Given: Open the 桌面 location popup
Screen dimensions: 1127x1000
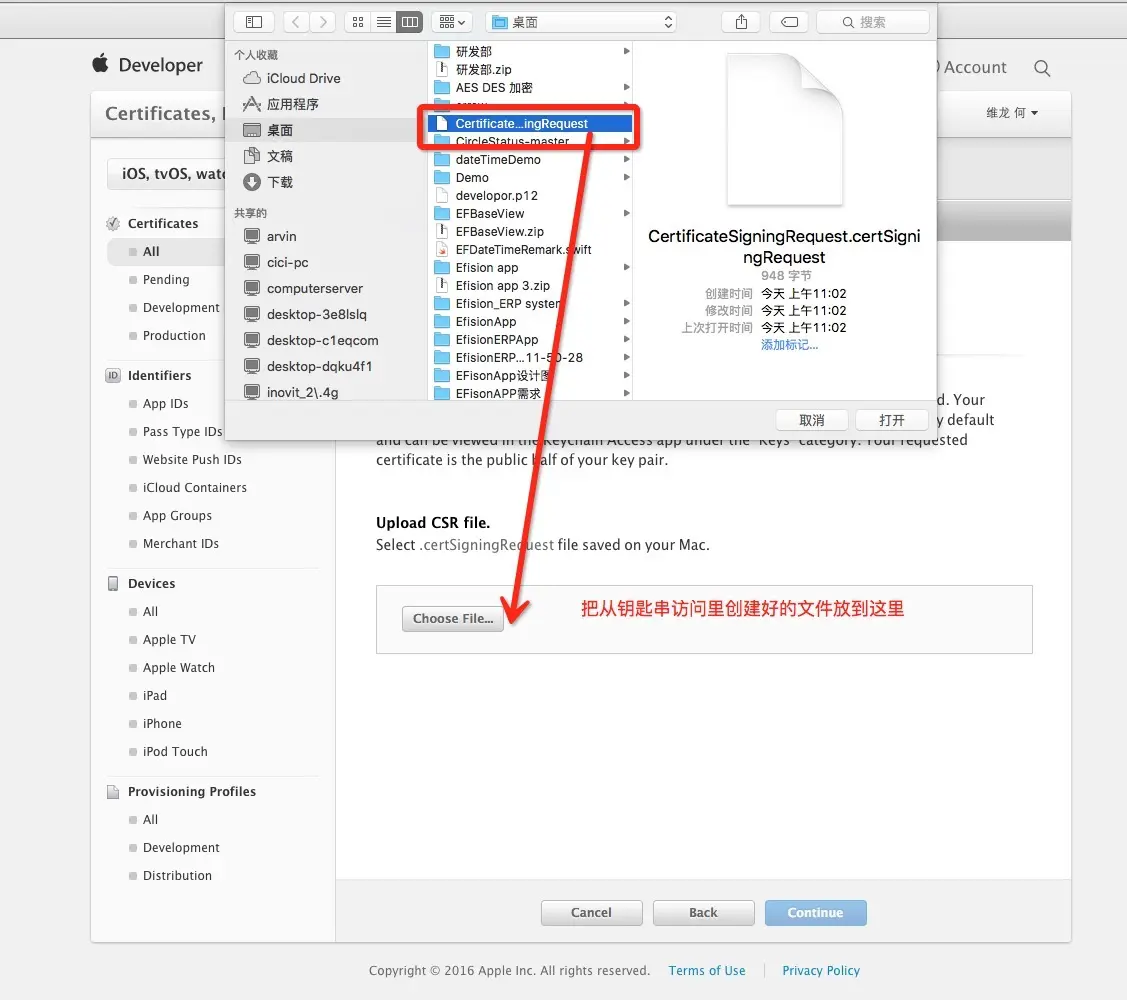Looking at the screenshot, I should pos(581,22).
